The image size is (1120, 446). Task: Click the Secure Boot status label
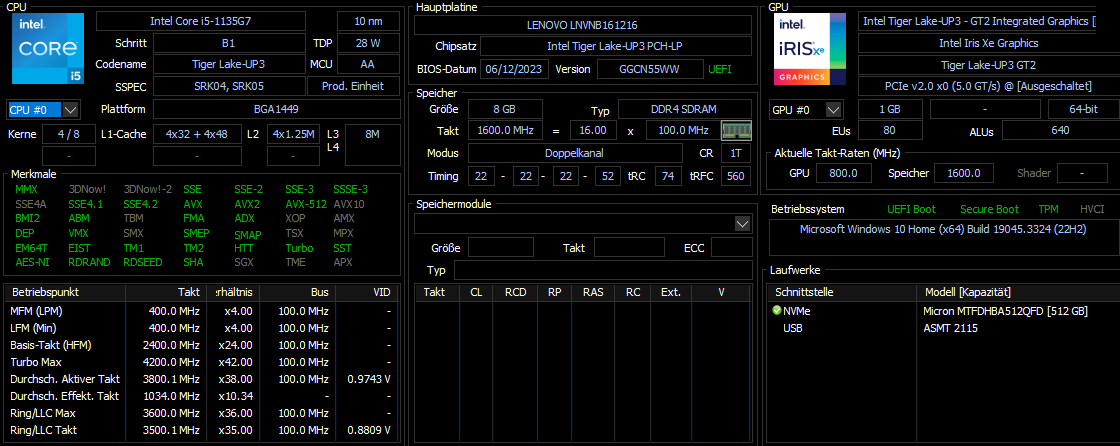[989, 209]
